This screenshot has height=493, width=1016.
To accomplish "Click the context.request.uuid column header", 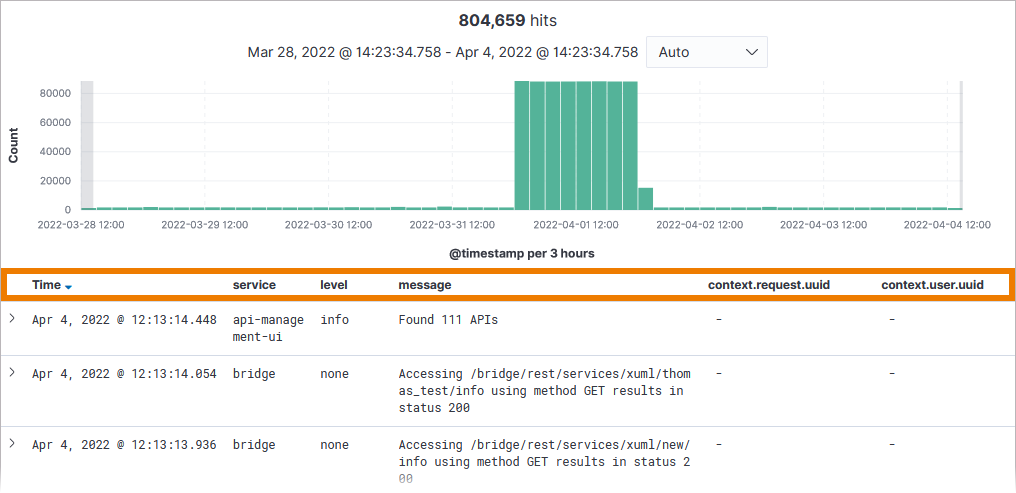I will point(768,285).
